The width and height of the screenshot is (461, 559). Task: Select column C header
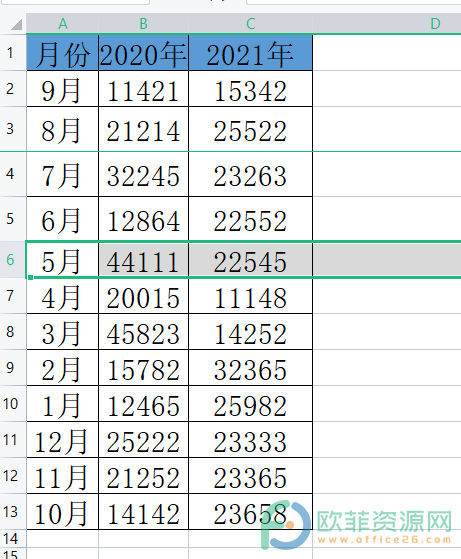click(x=251, y=24)
